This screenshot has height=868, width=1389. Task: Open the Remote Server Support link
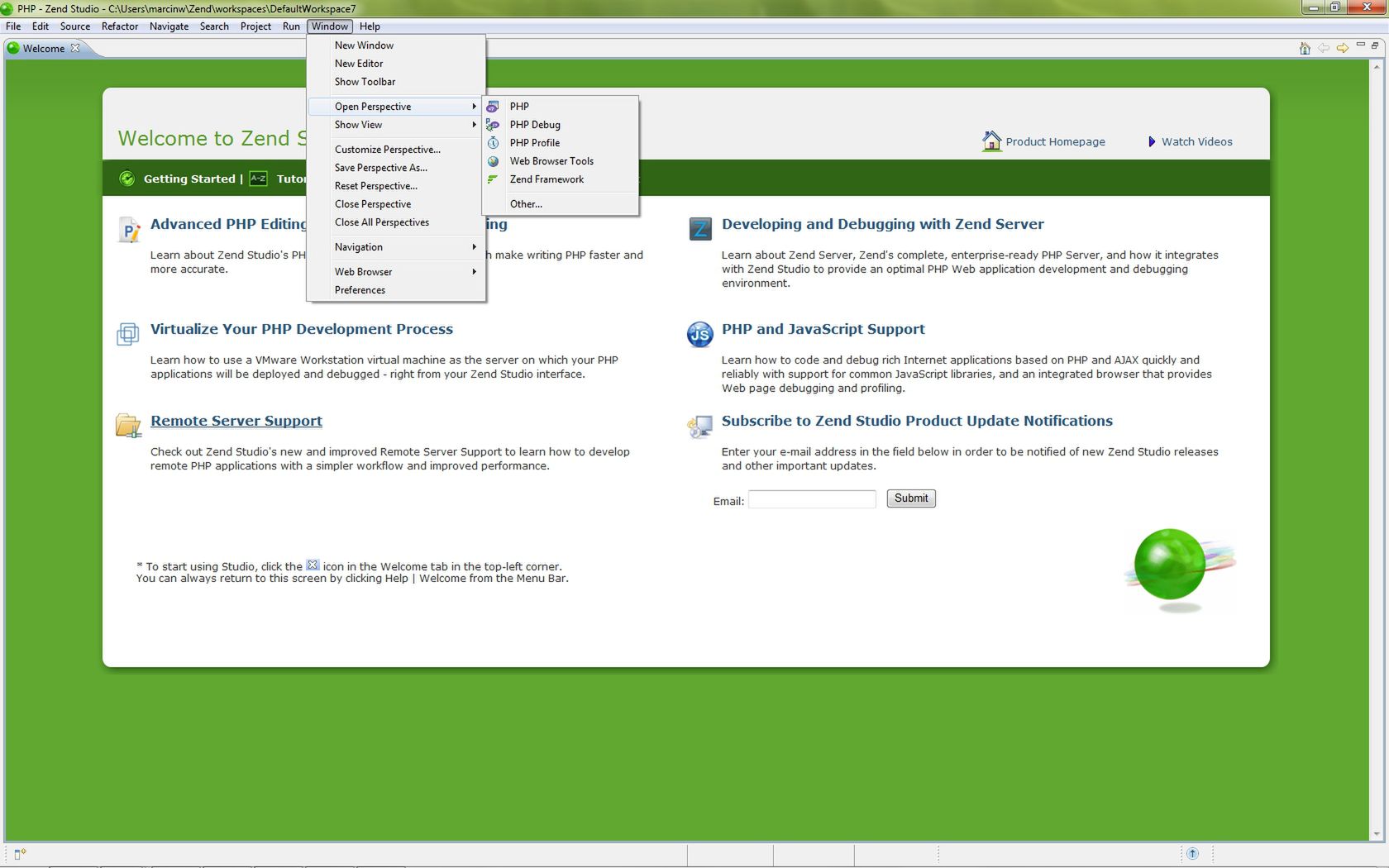236,421
